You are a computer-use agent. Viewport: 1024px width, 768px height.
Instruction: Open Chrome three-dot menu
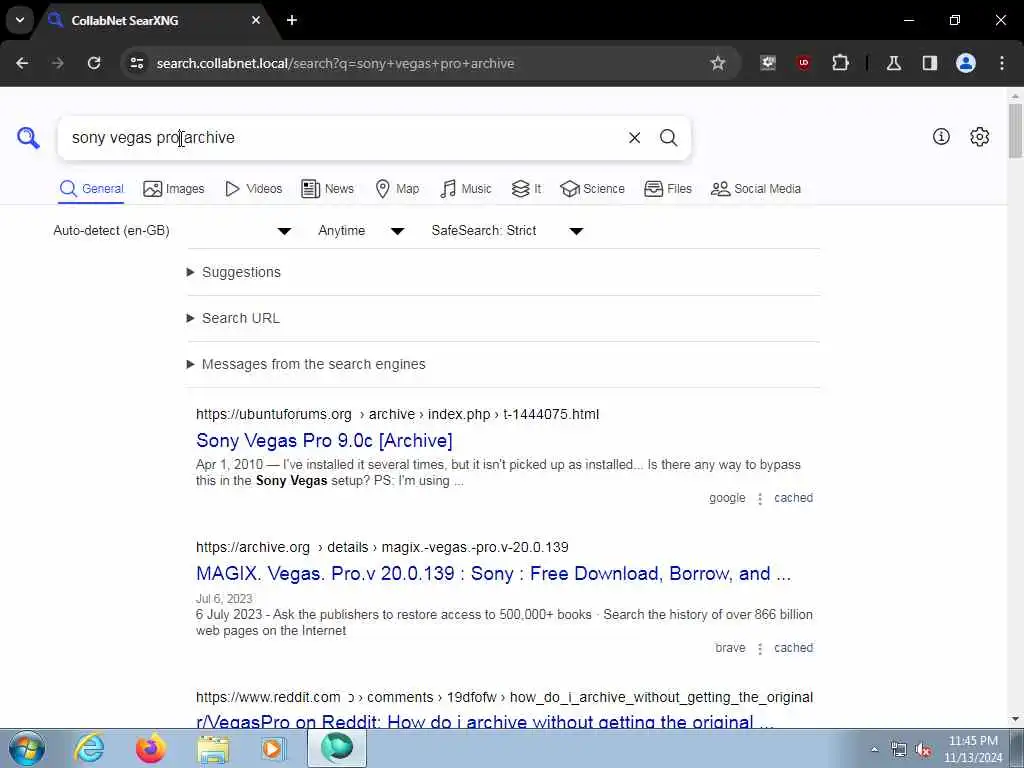1001,63
